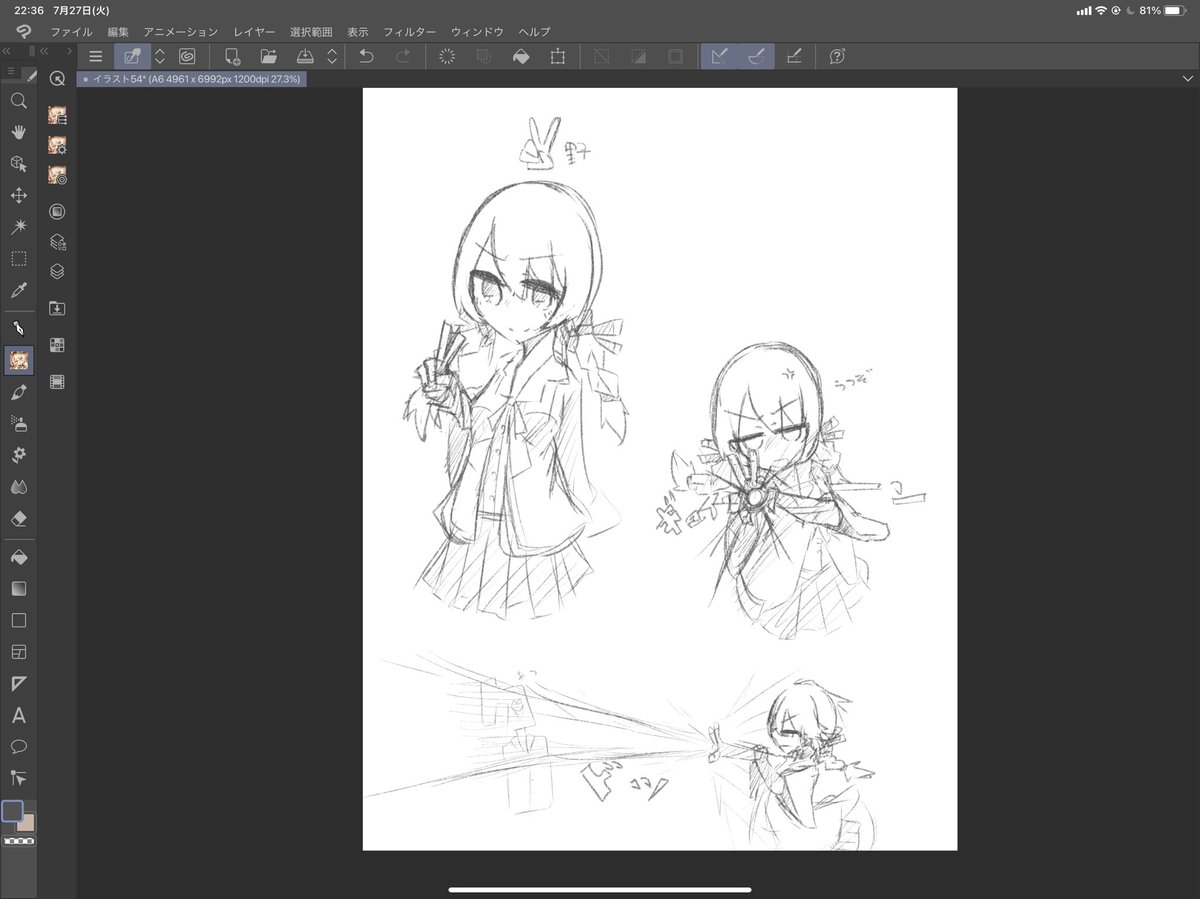Open Clip Studio spiral icon

pos(187,56)
